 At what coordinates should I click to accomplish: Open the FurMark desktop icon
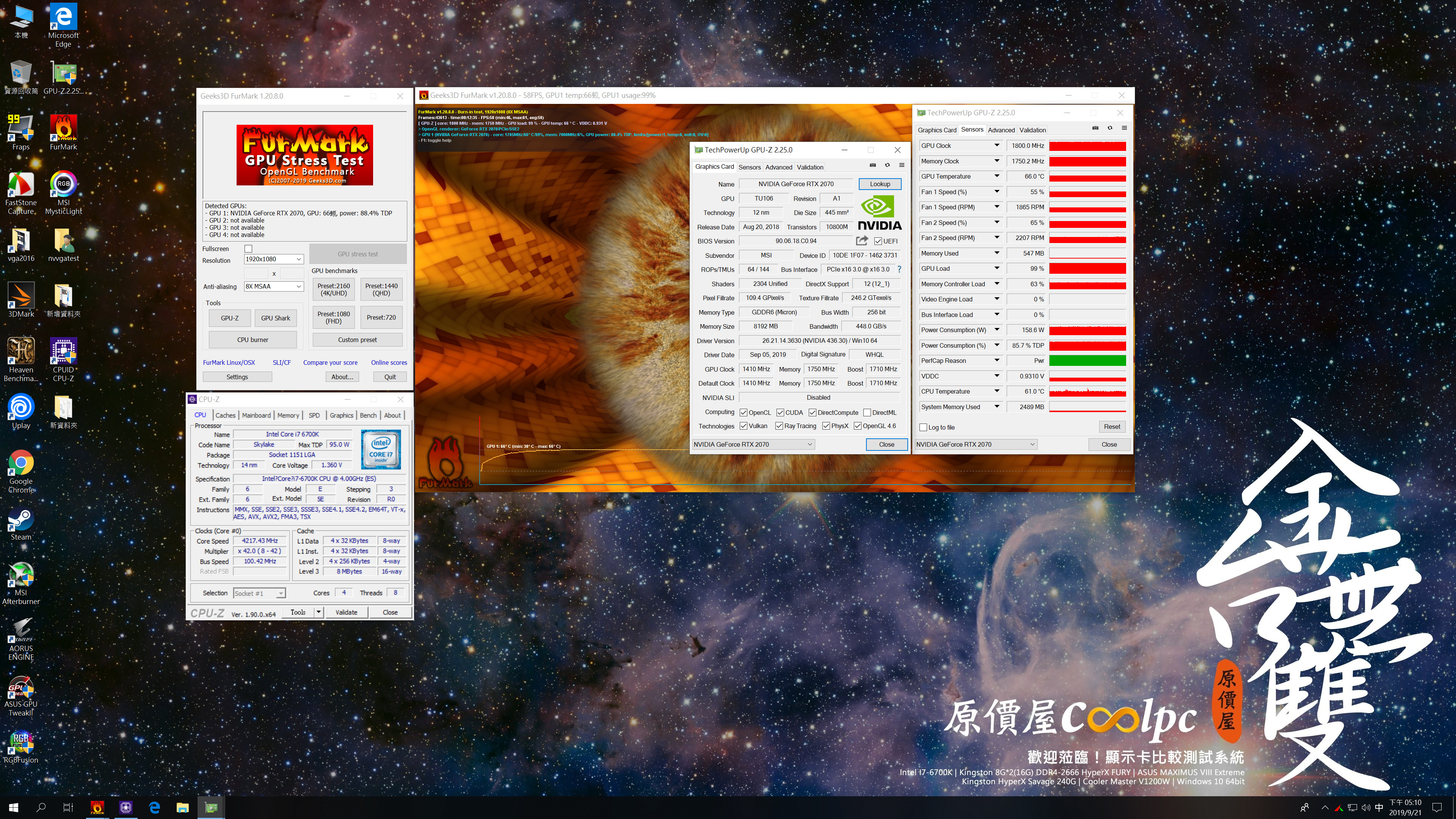63,132
